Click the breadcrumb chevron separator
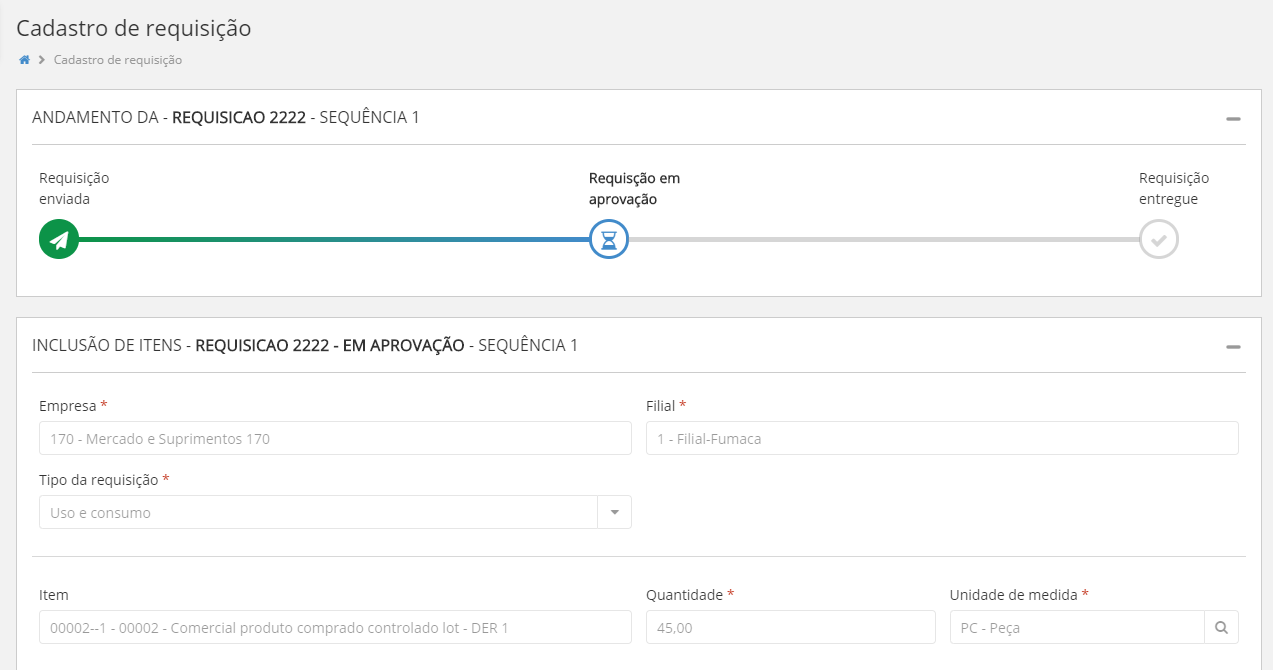 [x=42, y=60]
